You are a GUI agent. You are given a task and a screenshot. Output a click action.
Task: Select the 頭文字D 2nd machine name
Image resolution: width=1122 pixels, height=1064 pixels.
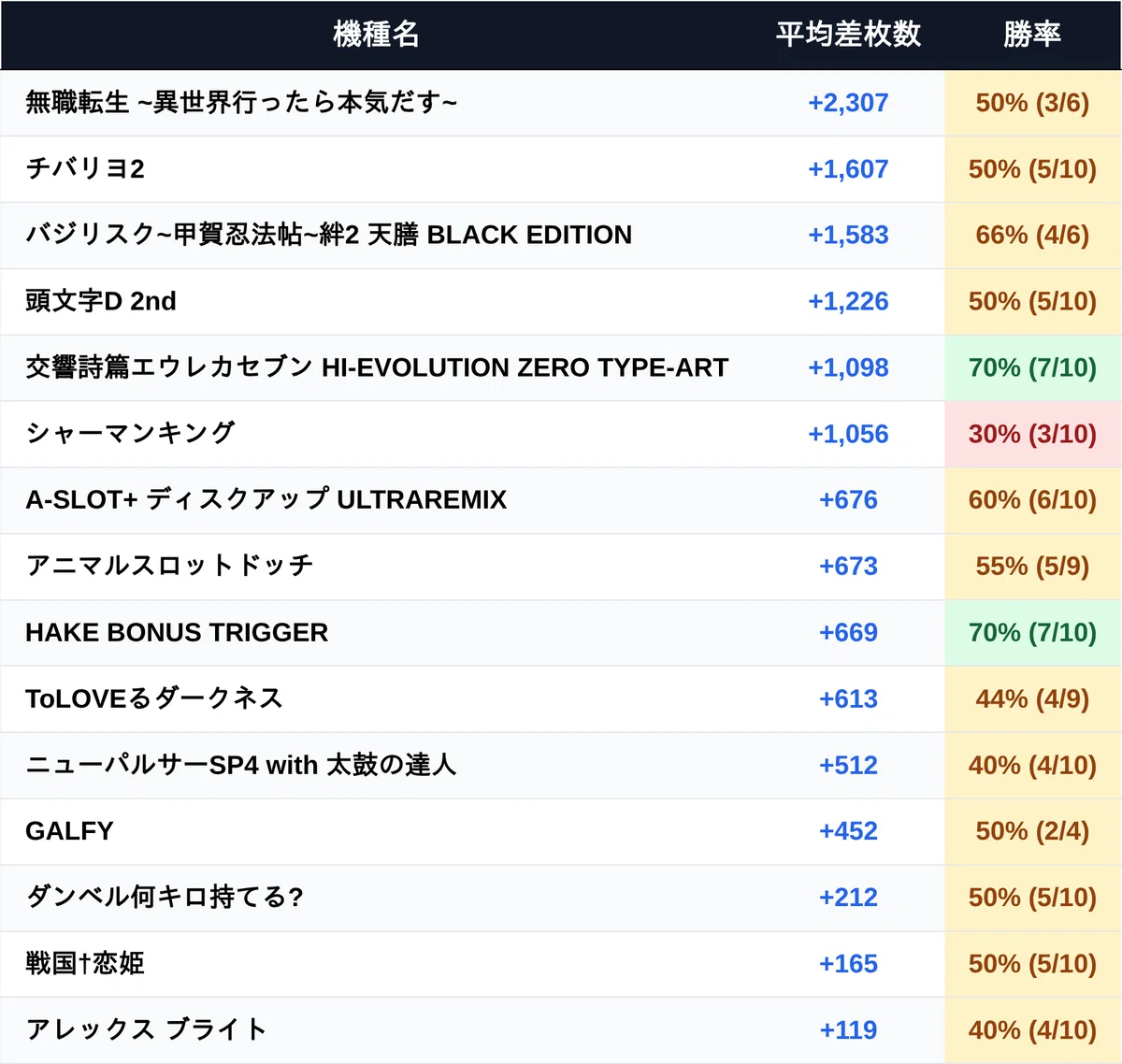pyautogui.click(x=101, y=301)
